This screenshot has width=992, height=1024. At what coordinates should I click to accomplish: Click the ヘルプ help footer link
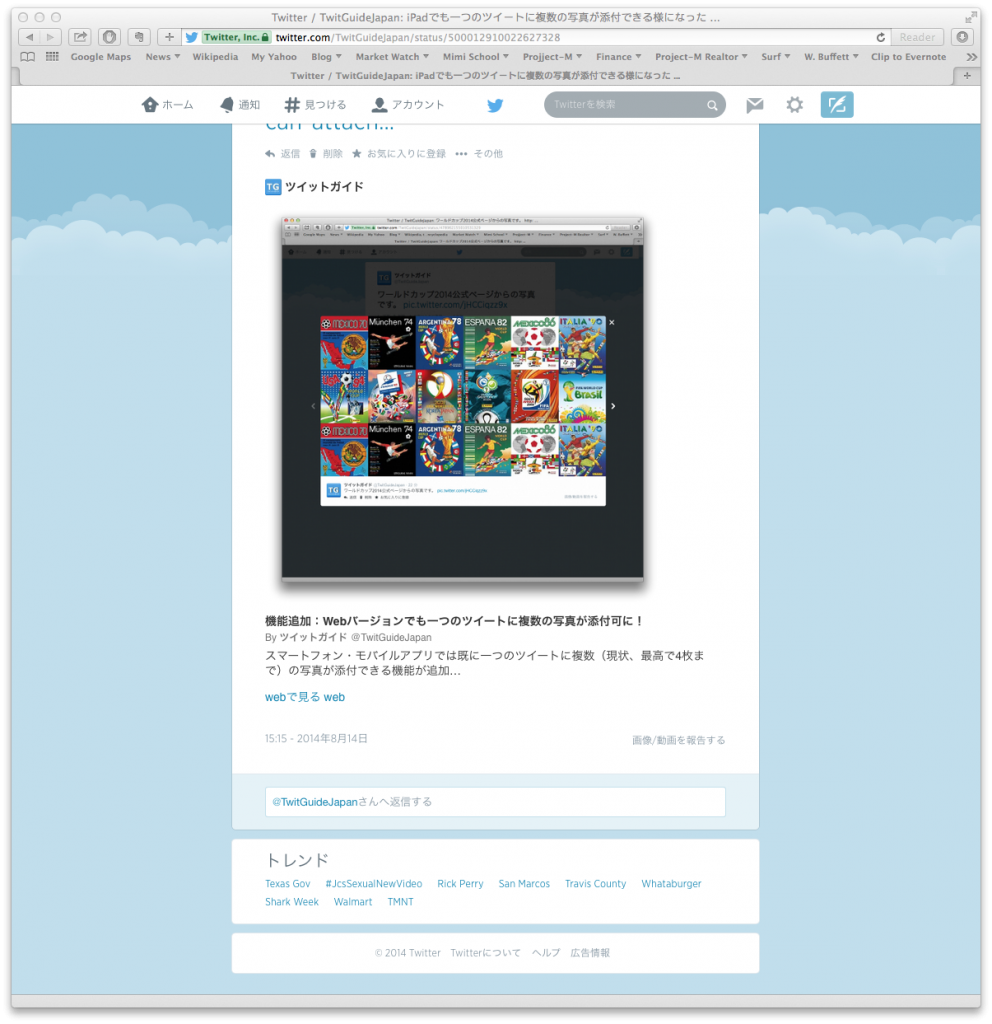pos(546,953)
